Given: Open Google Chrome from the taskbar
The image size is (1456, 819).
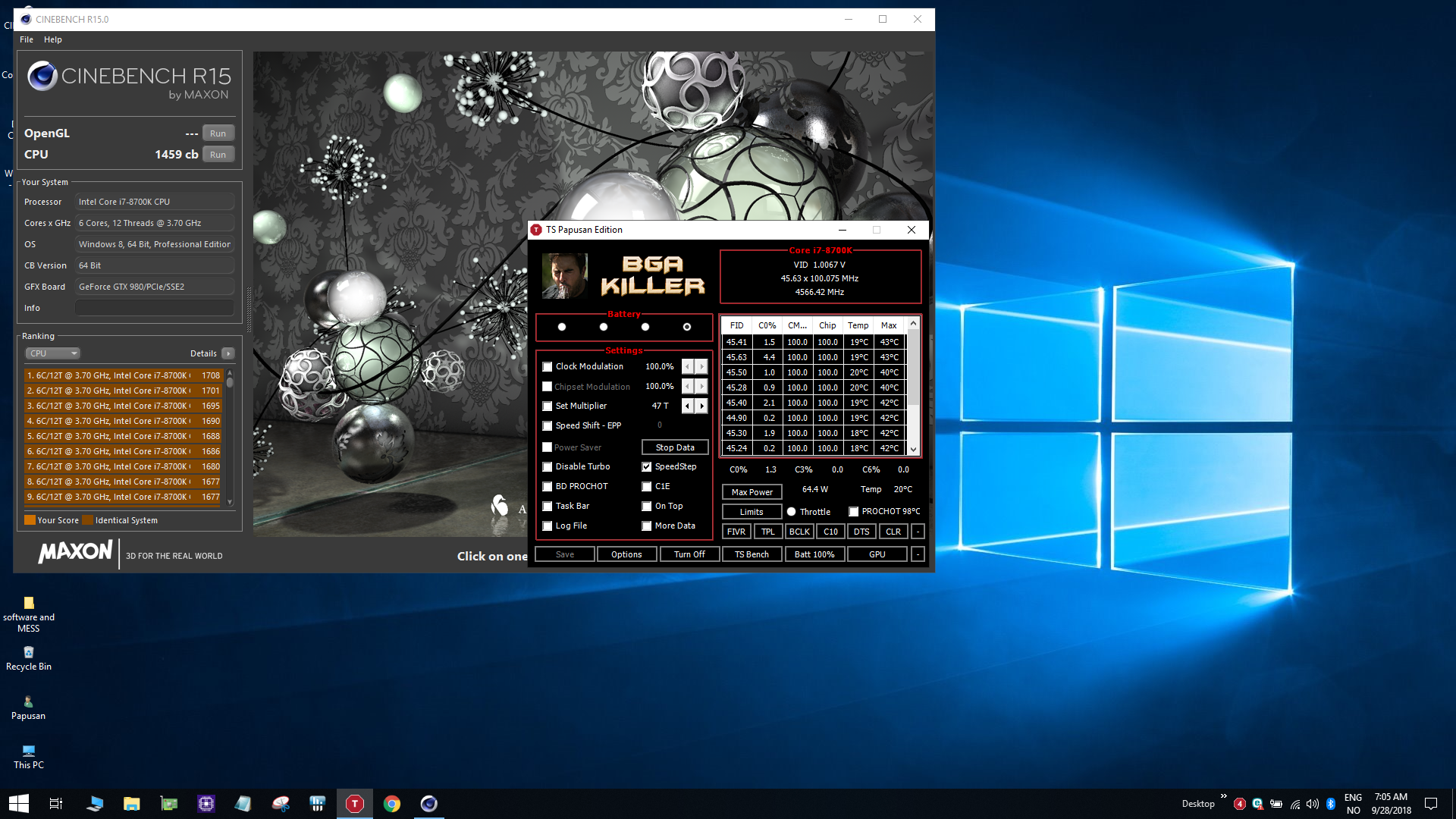Looking at the screenshot, I should [392, 803].
